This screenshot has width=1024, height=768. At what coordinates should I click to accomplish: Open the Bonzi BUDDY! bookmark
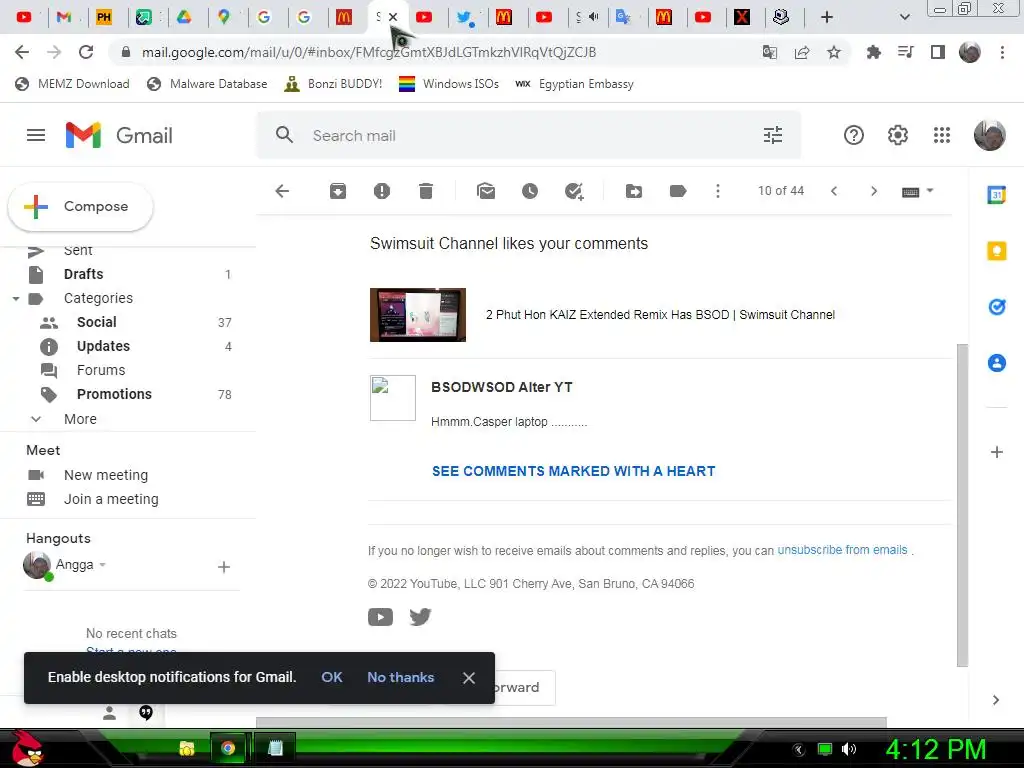click(333, 84)
